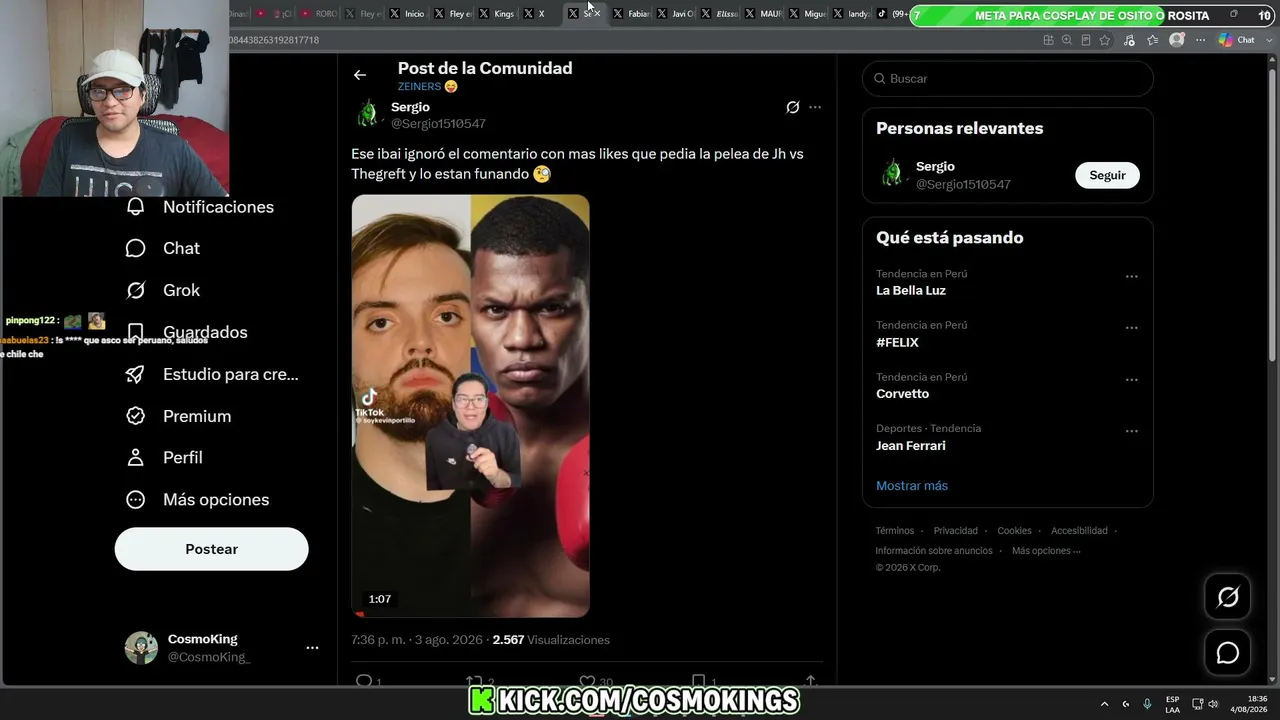Select Perfil in the sidebar menu

tap(183, 457)
